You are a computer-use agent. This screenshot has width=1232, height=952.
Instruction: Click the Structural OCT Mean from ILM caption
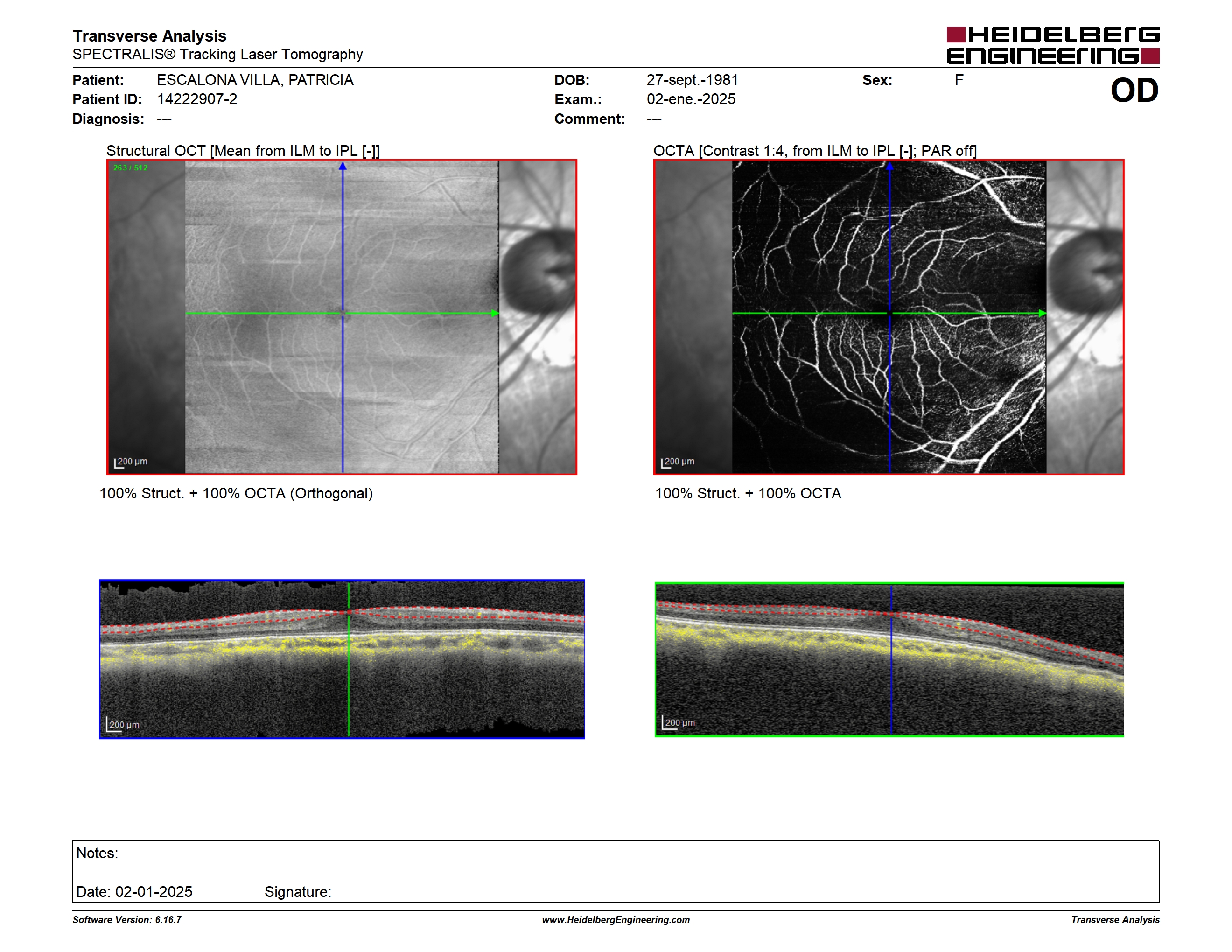pos(243,151)
